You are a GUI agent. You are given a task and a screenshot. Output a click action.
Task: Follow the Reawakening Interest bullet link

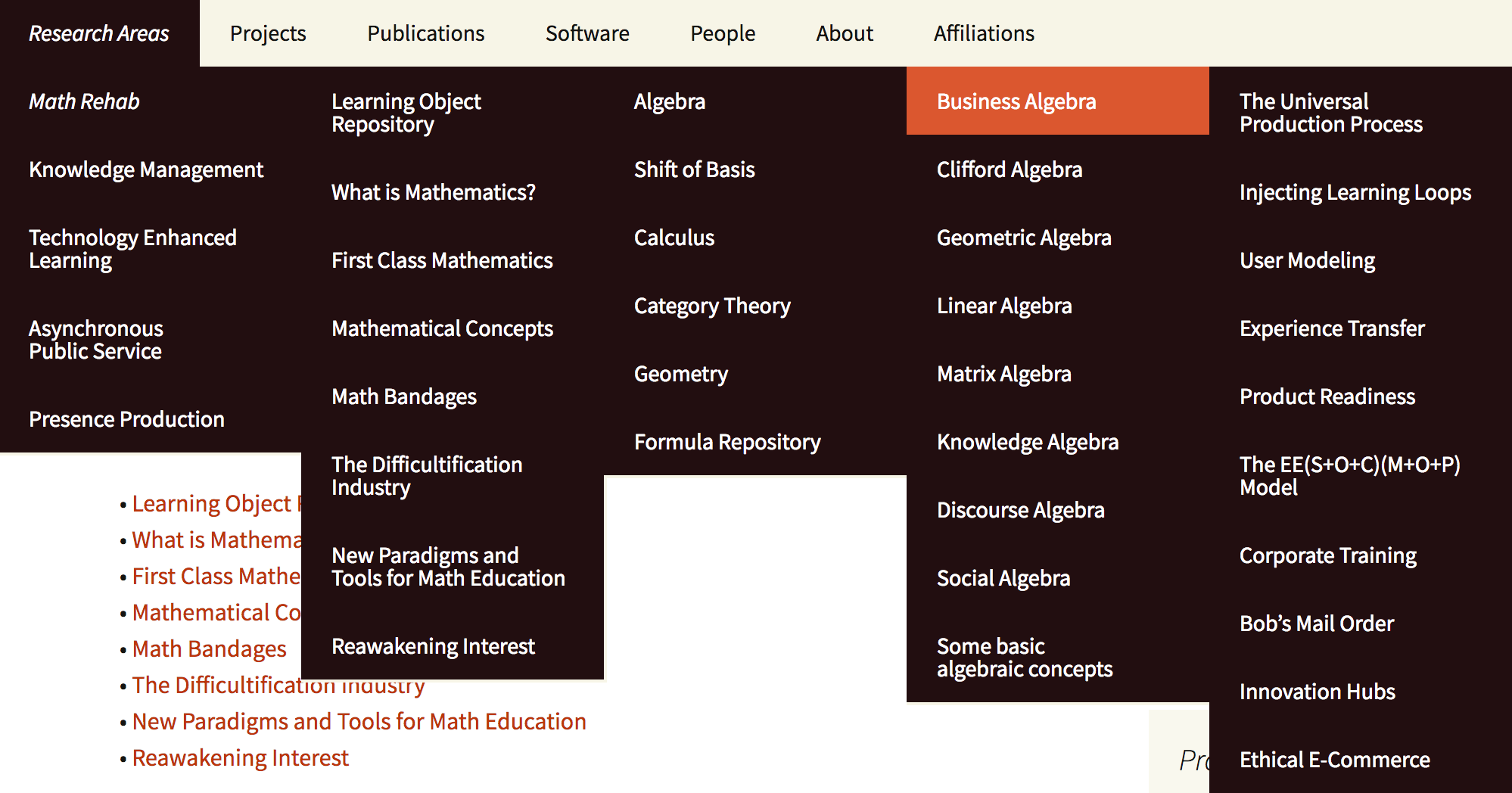pos(240,757)
